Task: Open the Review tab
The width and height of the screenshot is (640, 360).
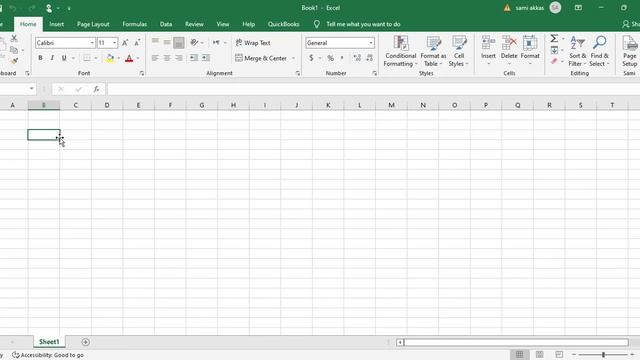Action: click(194, 24)
